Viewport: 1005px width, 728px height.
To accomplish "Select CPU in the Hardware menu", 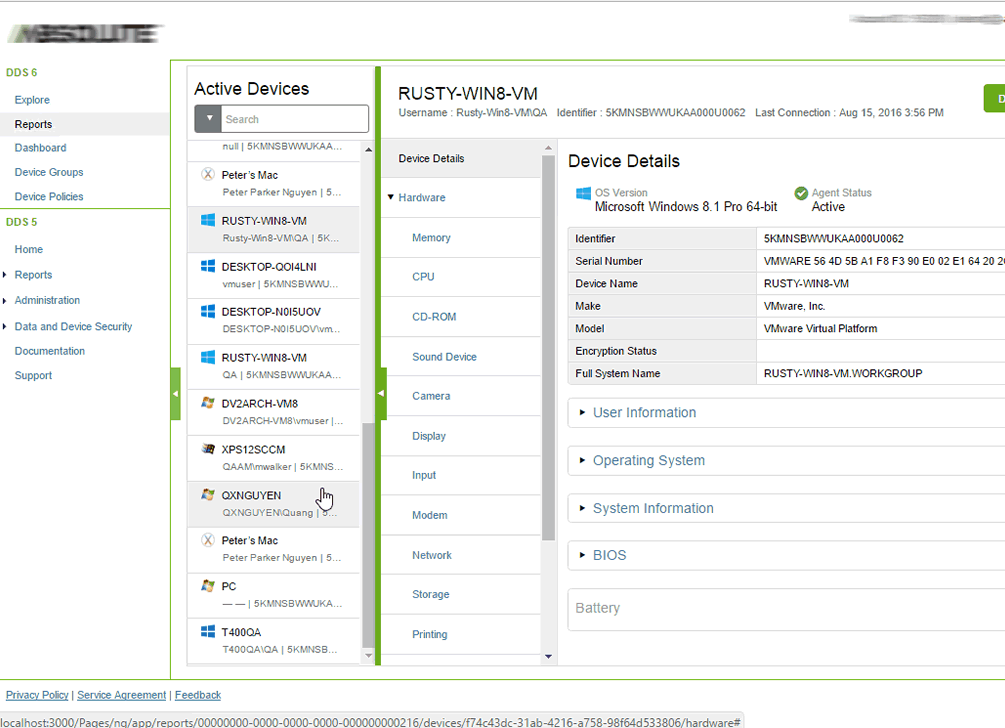I will [x=423, y=276].
